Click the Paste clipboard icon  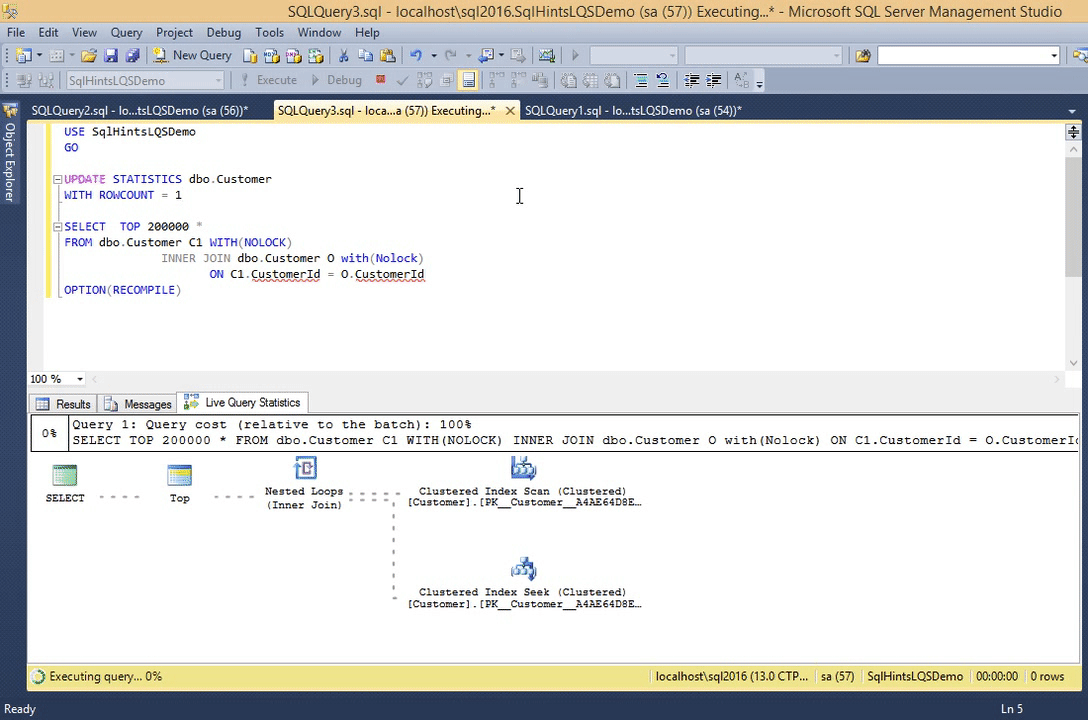tap(387, 56)
